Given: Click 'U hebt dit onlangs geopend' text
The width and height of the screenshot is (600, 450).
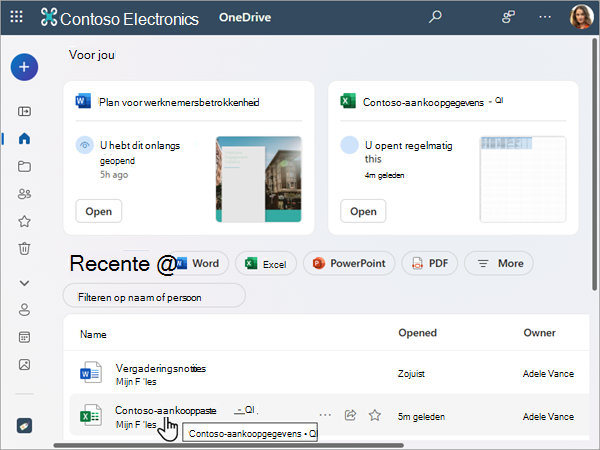Looking at the screenshot, I should click(140, 153).
